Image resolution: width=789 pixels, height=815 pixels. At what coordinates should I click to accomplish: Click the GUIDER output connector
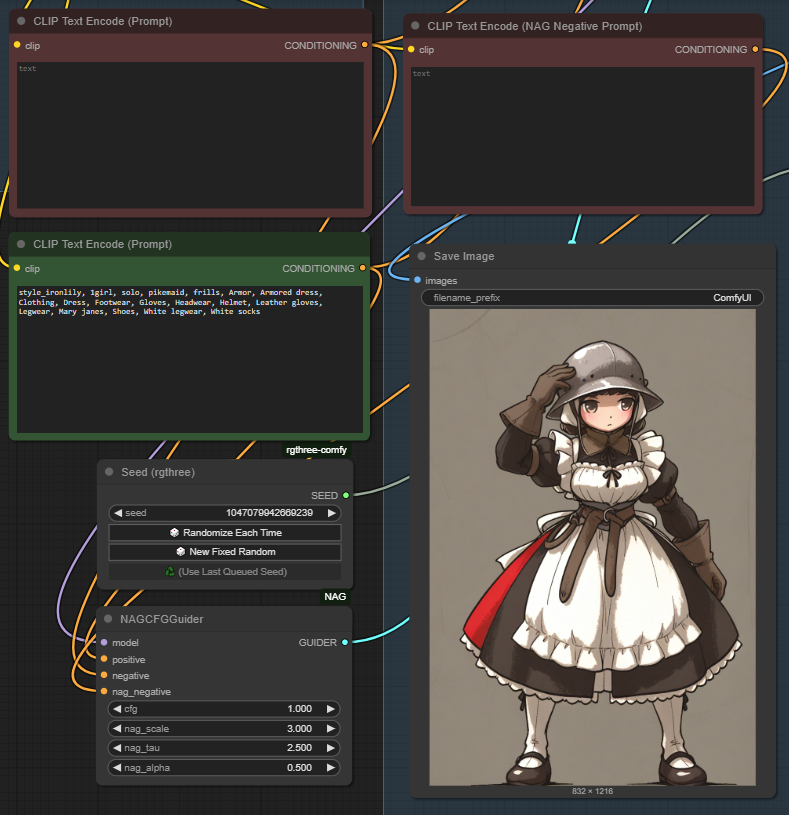click(345, 642)
